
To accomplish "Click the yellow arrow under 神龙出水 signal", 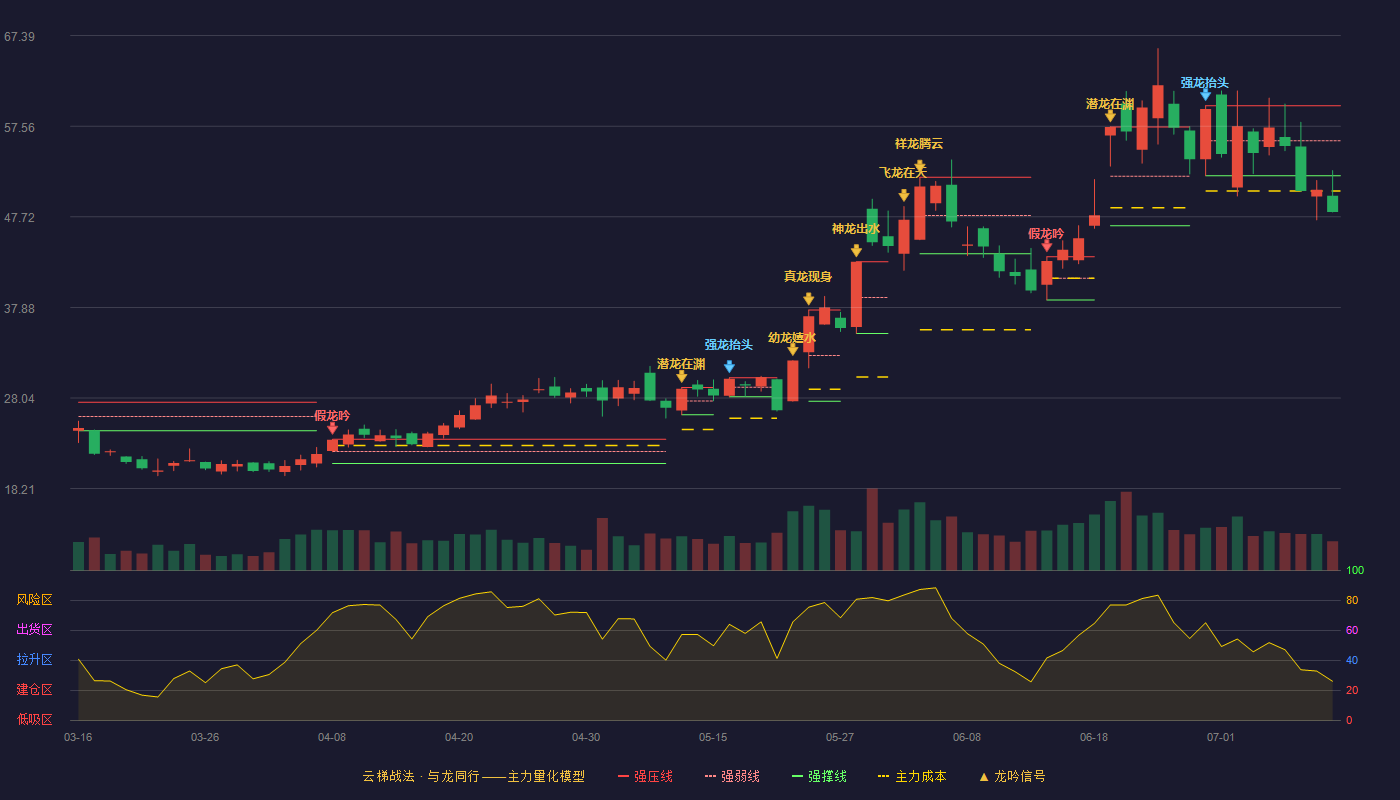I will [856, 251].
